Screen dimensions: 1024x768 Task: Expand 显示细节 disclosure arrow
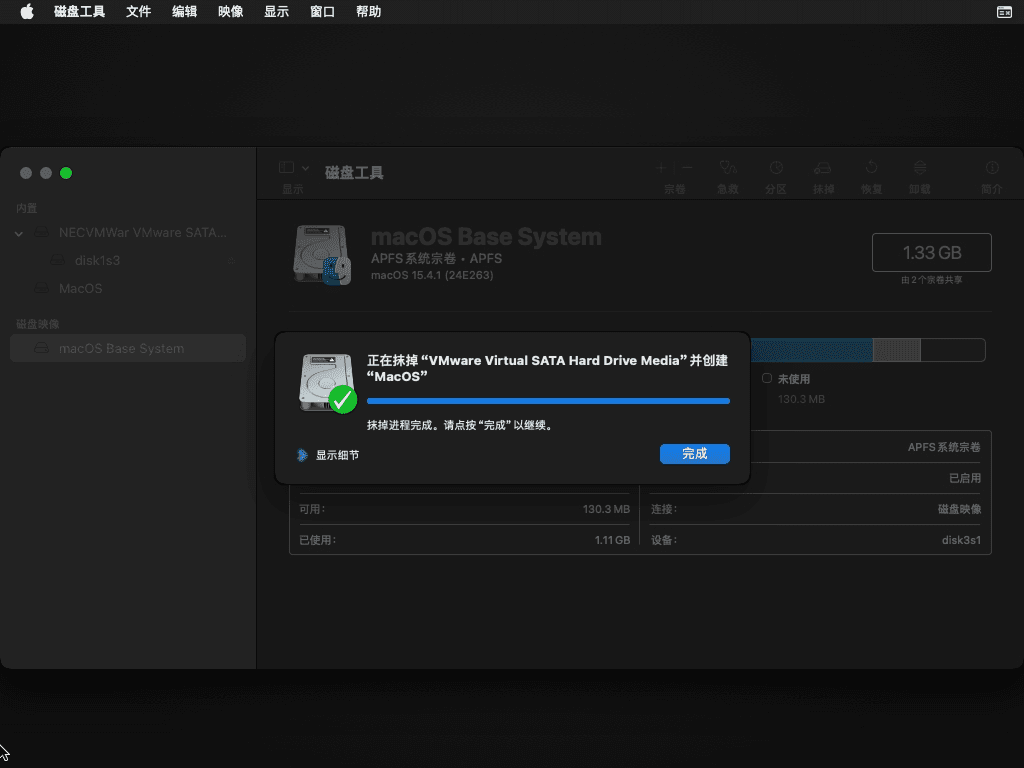pos(303,455)
